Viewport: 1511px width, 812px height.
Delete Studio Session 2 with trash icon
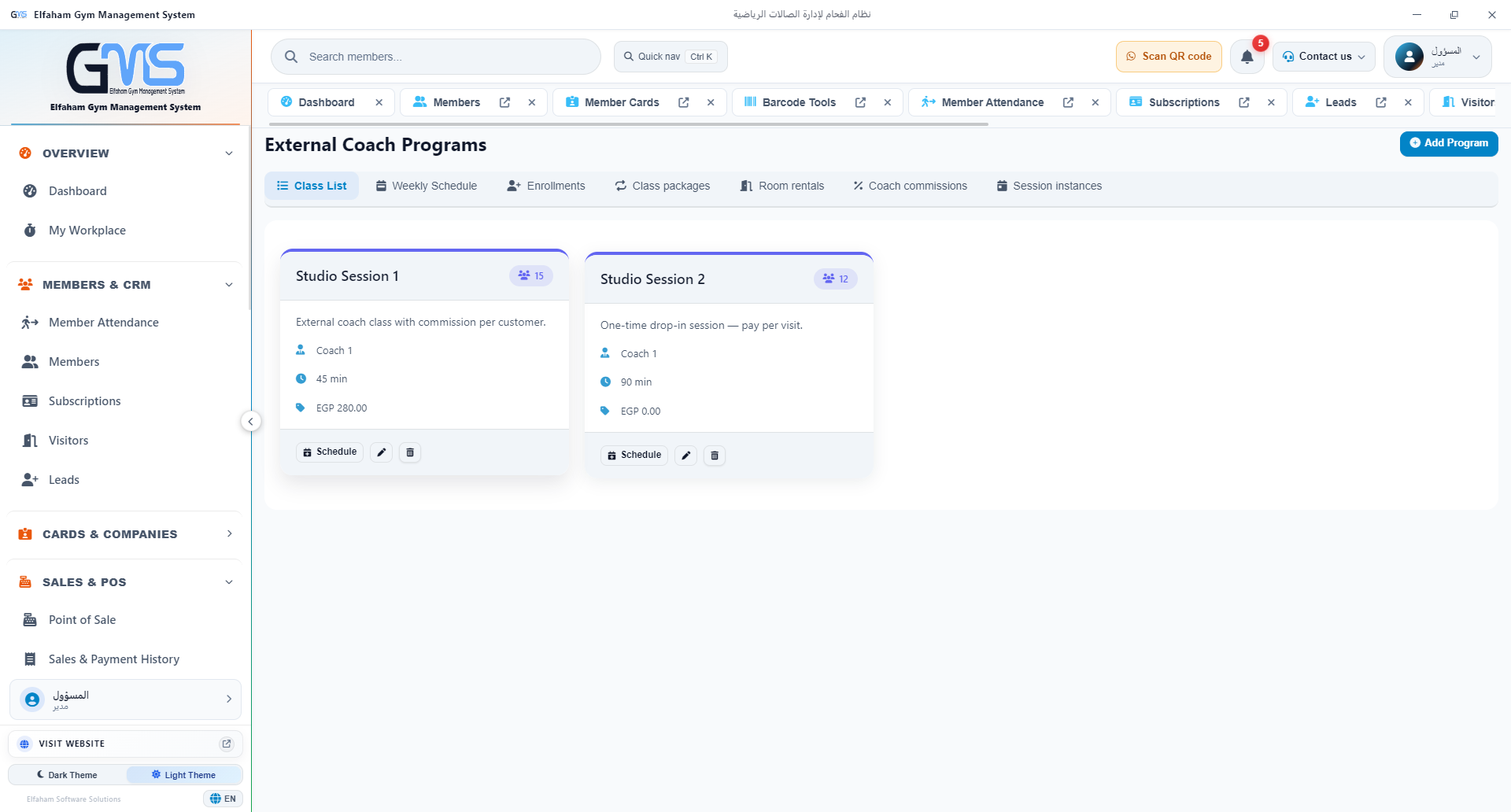(x=715, y=456)
